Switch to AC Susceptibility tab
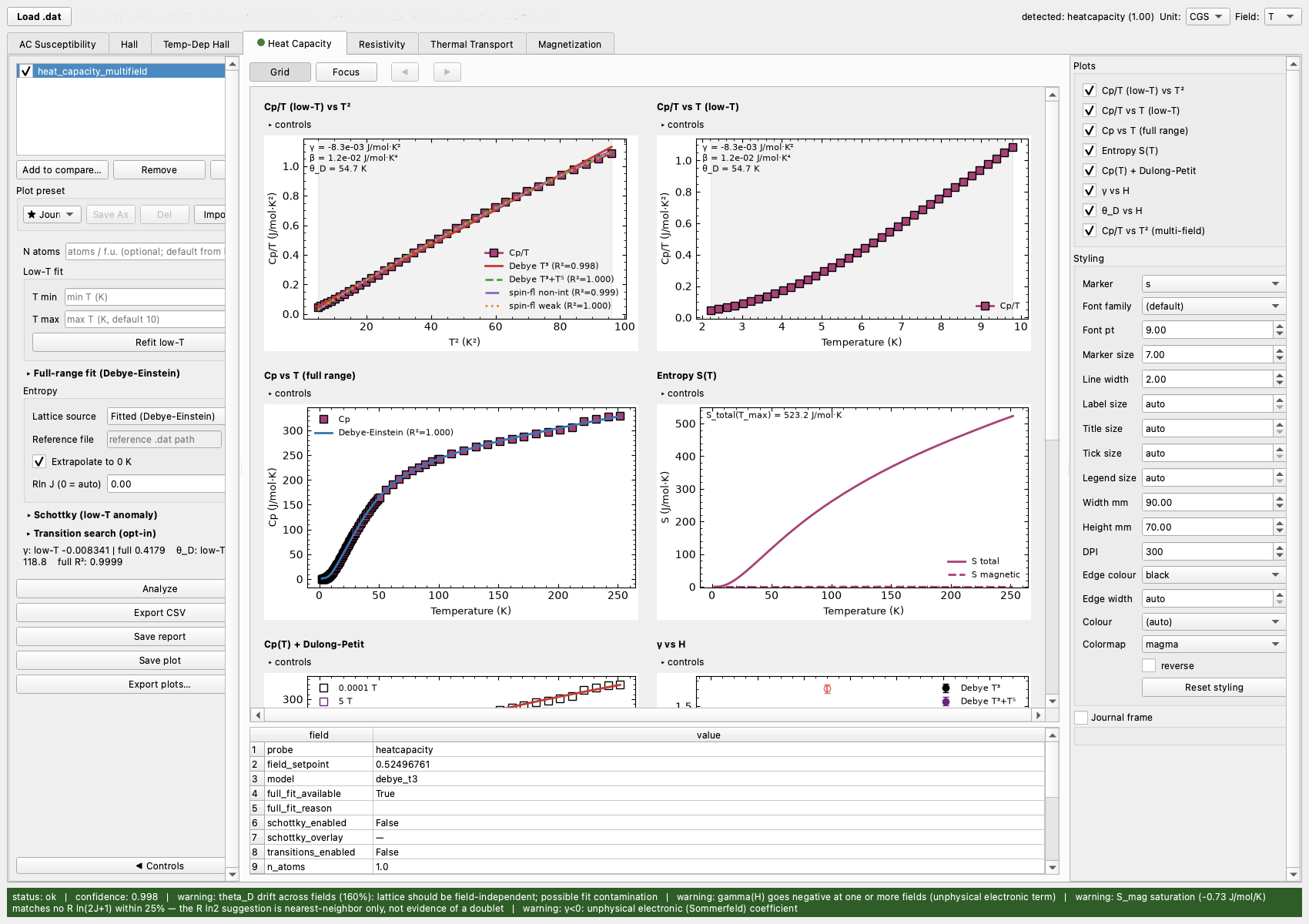This screenshot has width=1309, height=924. (58, 45)
